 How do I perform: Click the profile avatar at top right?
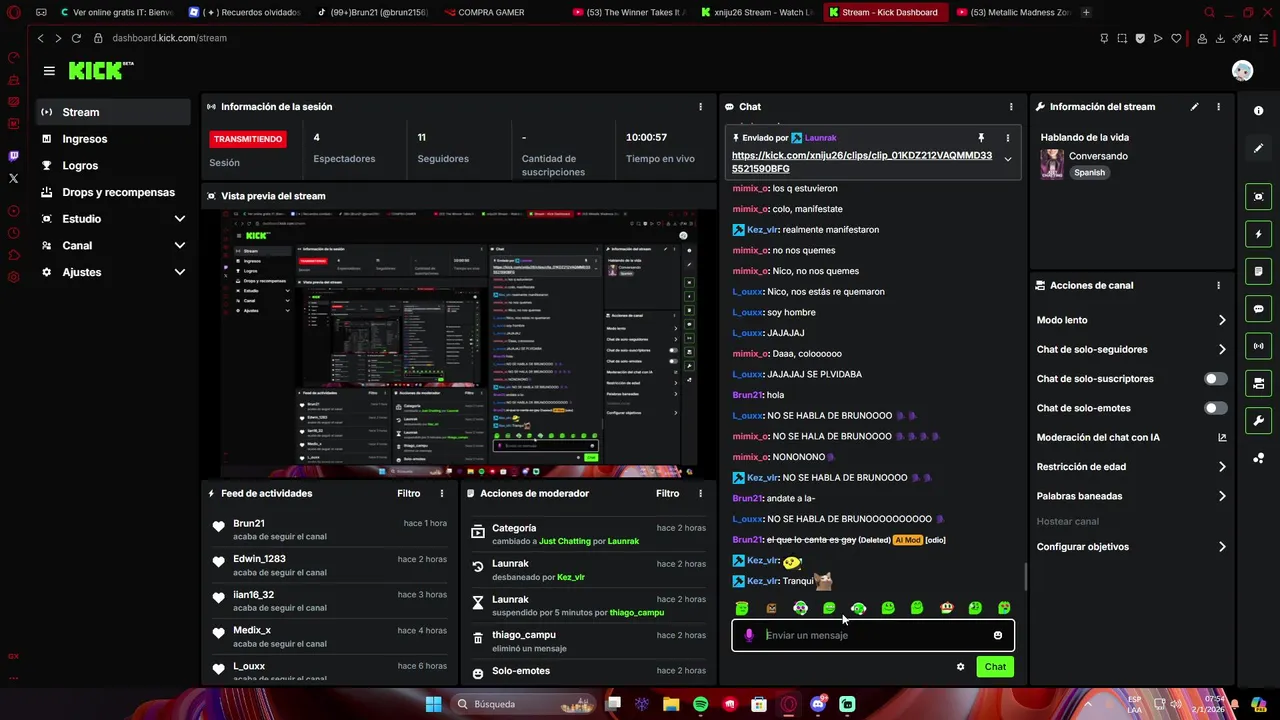tap(1242, 71)
